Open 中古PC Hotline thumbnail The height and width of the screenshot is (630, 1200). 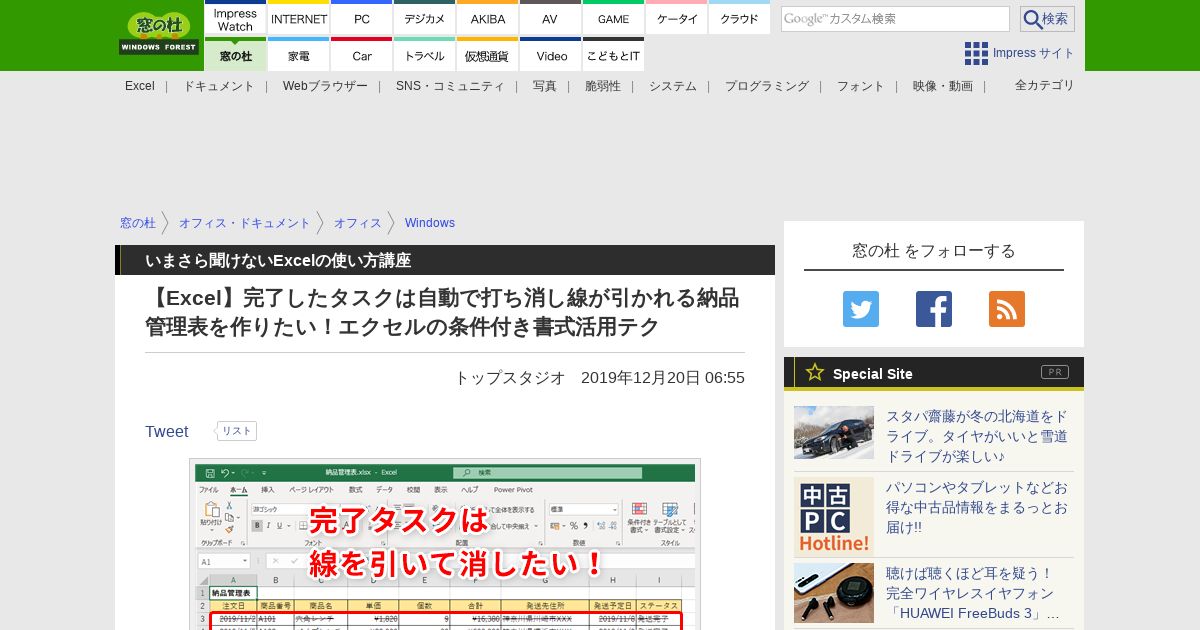tap(834, 517)
